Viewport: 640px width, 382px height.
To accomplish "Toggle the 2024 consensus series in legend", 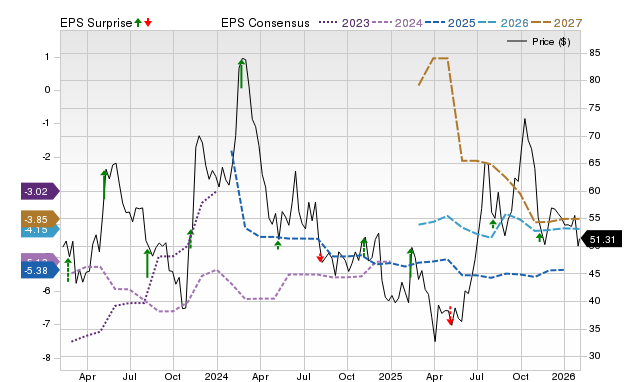I will [397, 23].
